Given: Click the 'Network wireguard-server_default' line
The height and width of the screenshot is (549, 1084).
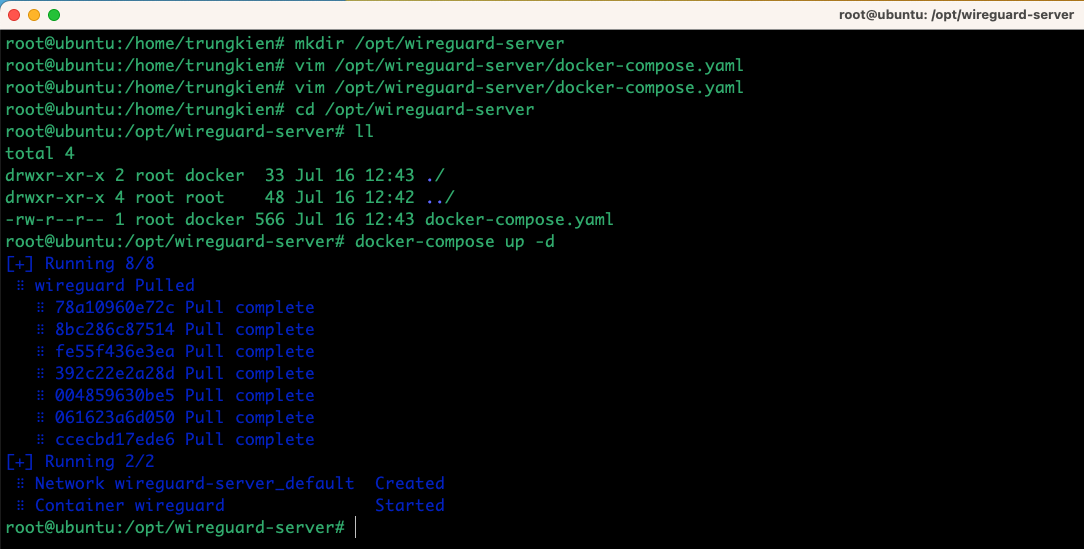Looking at the screenshot, I should pyautogui.click(x=194, y=483).
